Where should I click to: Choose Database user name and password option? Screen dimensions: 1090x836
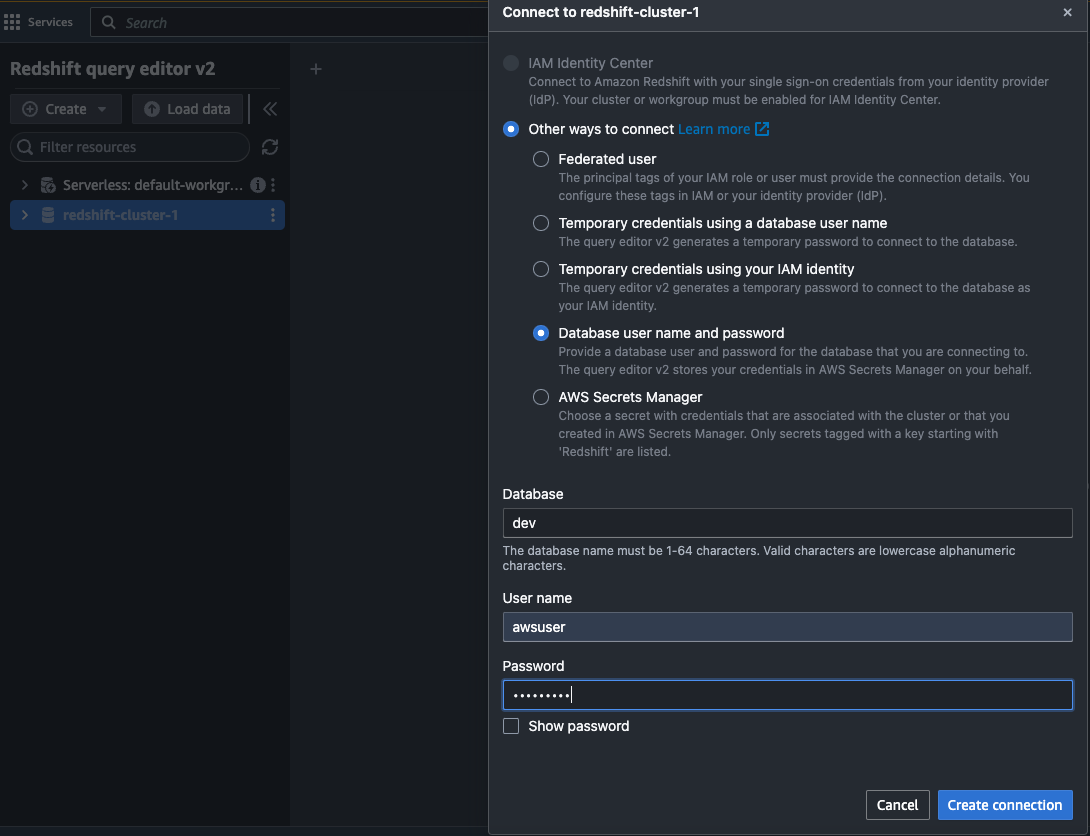[541, 333]
